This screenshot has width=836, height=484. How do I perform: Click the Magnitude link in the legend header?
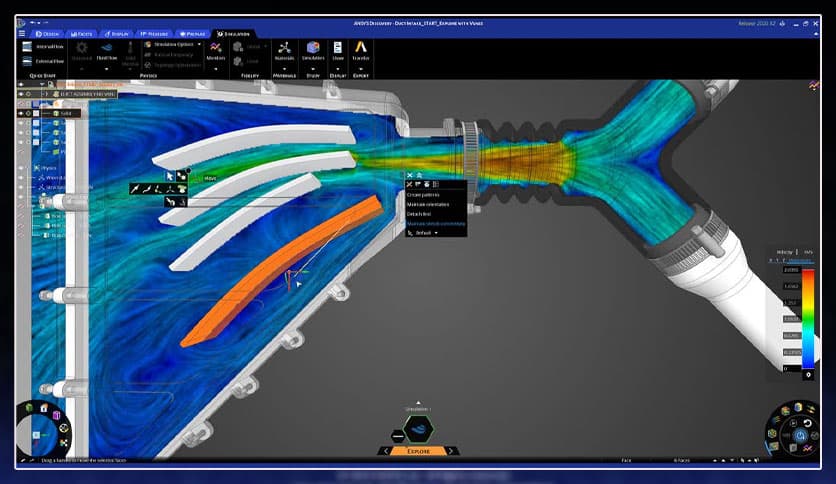click(x=800, y=260)
